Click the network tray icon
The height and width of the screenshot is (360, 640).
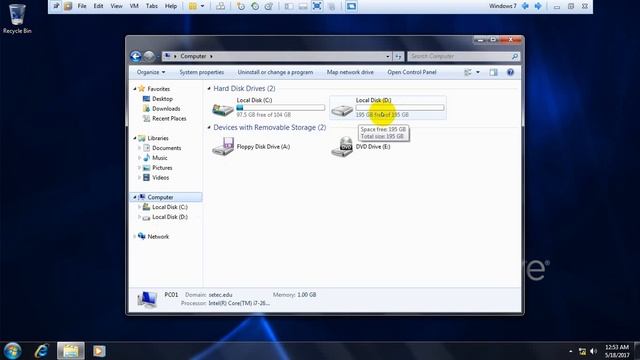coord(582,351)
